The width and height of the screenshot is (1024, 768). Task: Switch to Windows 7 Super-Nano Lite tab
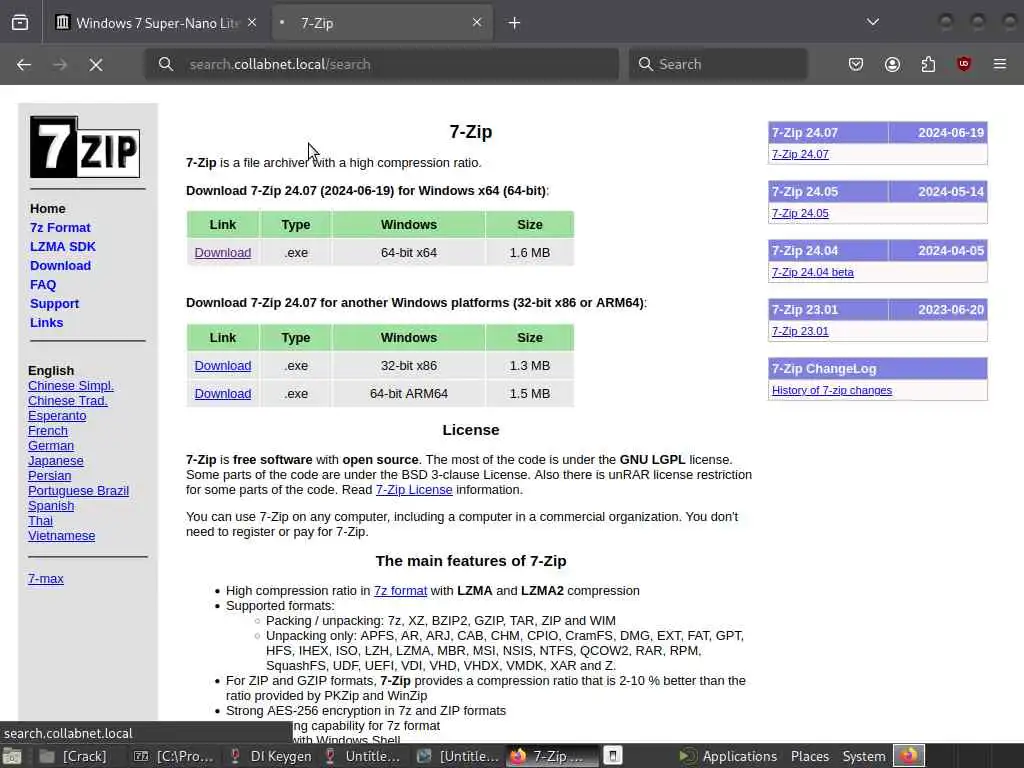tap(156, 23)
